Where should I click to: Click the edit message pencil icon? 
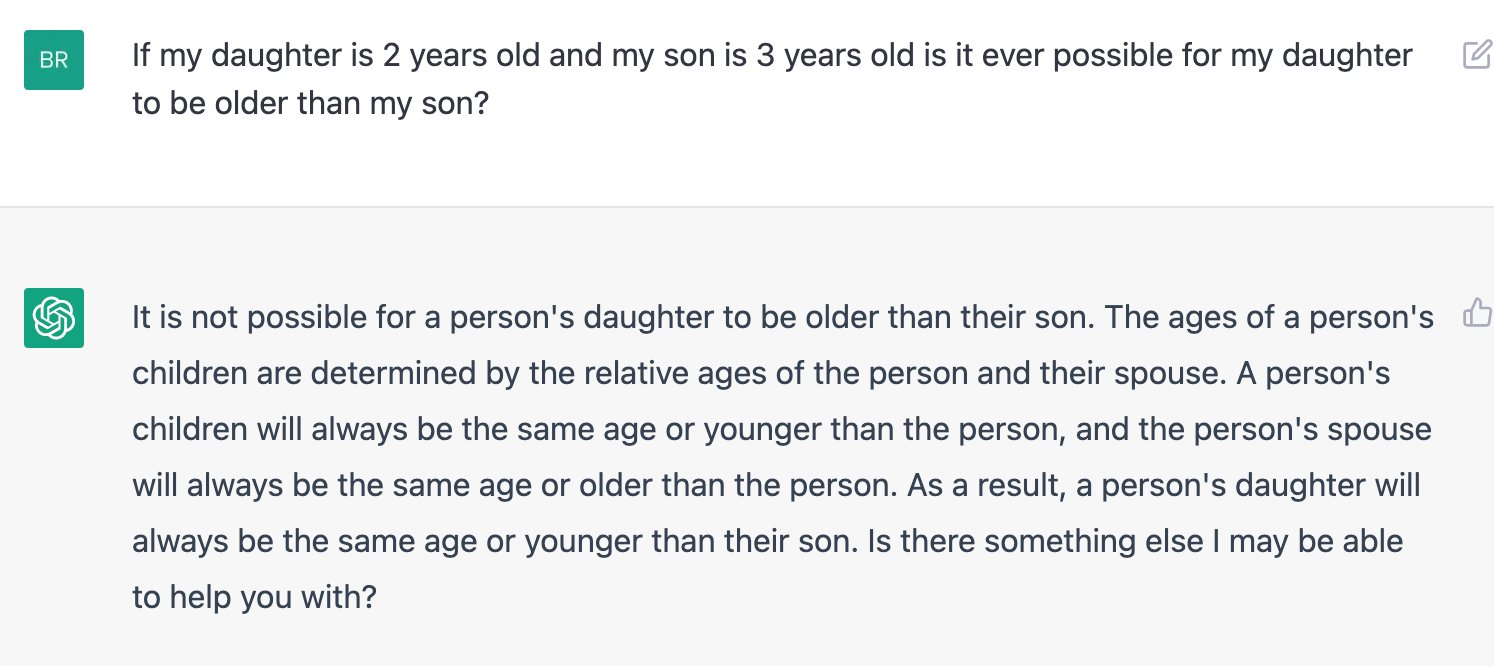click(x=1477, y=55)
